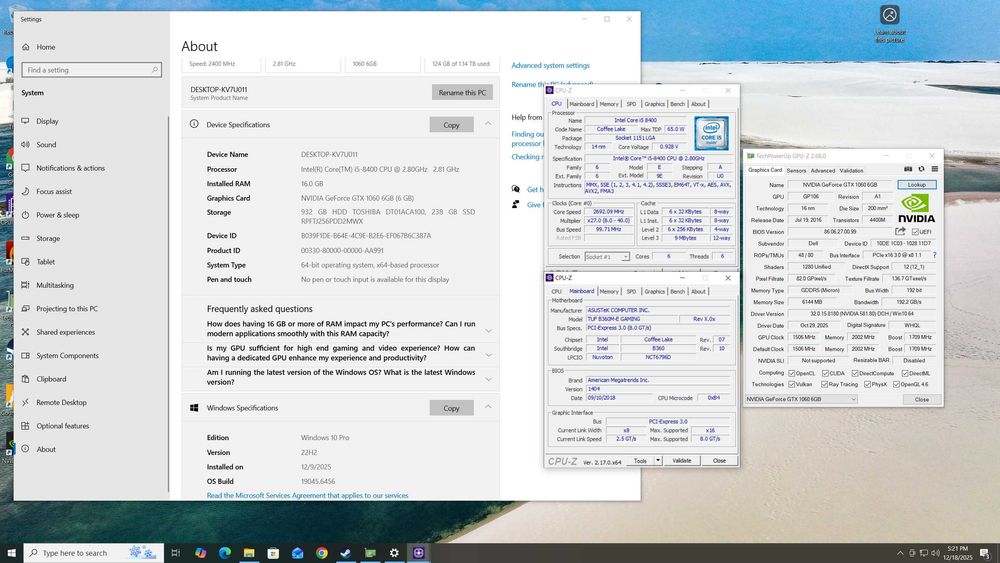
Task: Open Notifications & actions settings
Action: 70,168
